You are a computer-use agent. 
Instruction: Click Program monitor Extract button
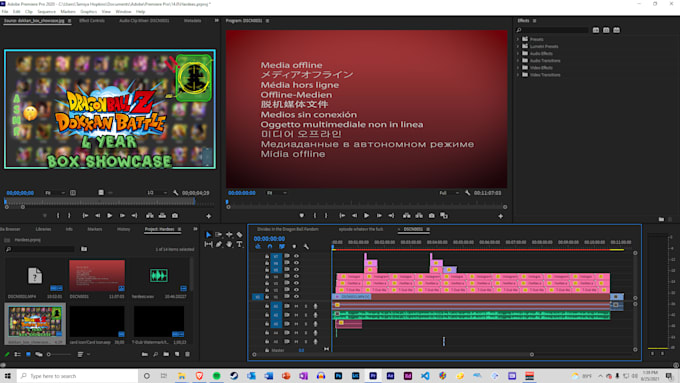click(419, 216)
